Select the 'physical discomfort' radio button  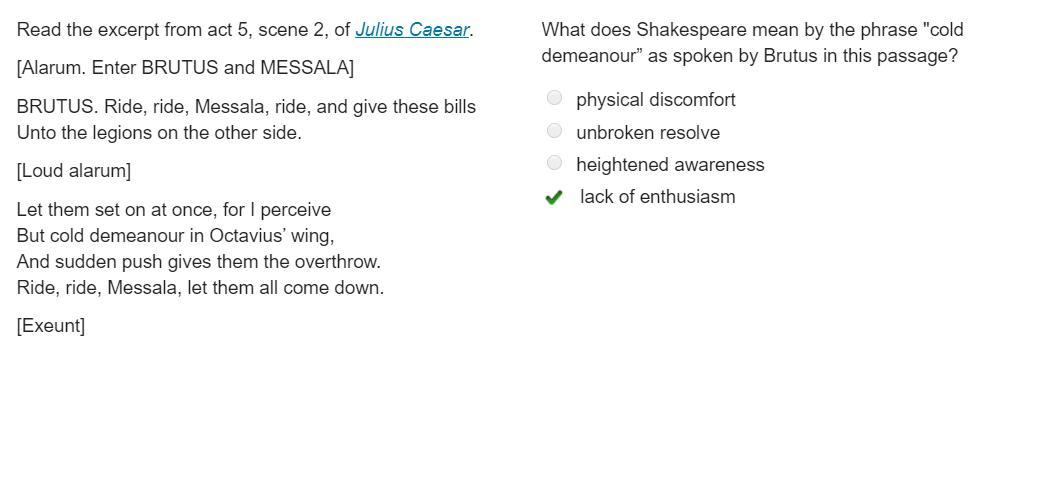click(554, 98)
